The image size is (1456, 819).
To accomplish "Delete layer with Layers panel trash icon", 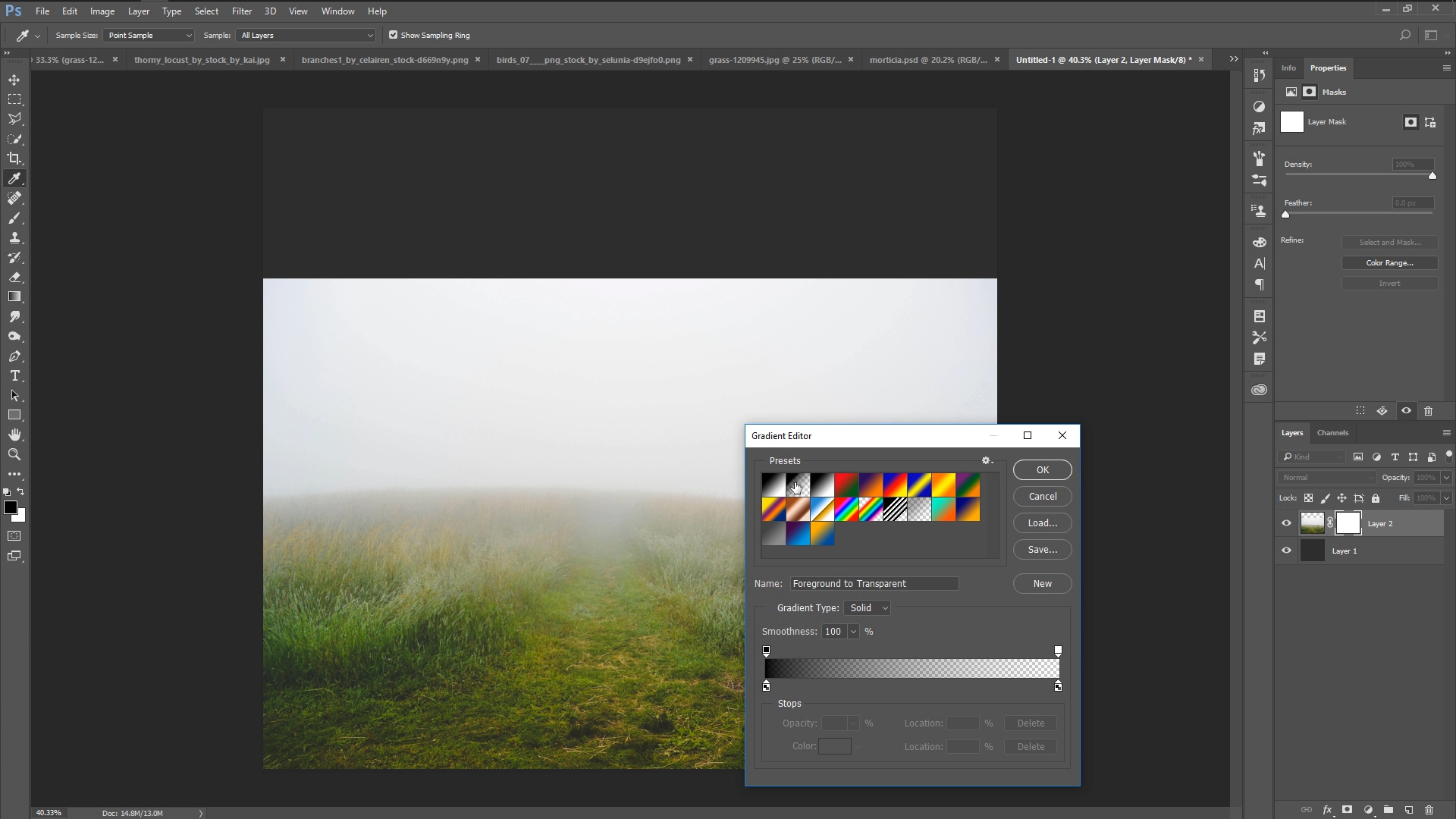I will (x=1429, y=810).
